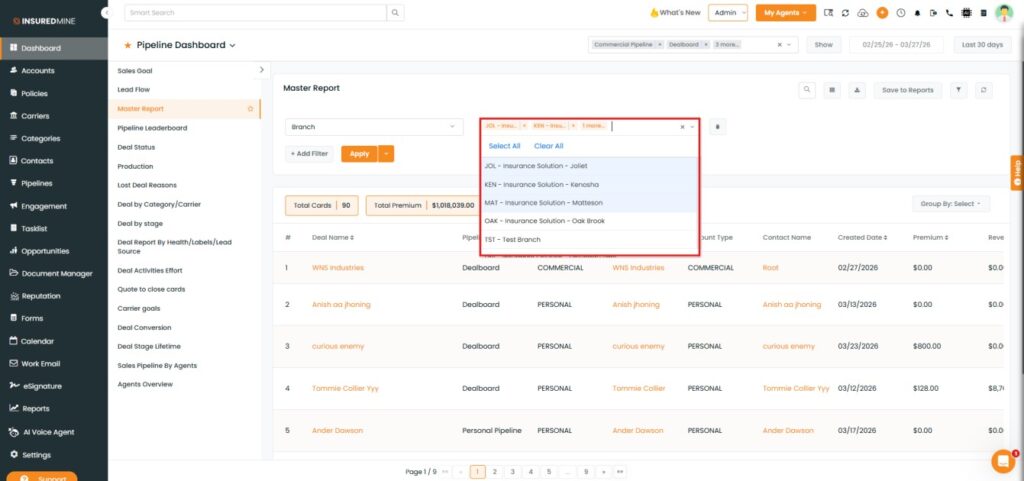Viewport: 1024px width, 481px height.
Task: Toggle favorite star for Master Report
Action: (x=250, y=108)
